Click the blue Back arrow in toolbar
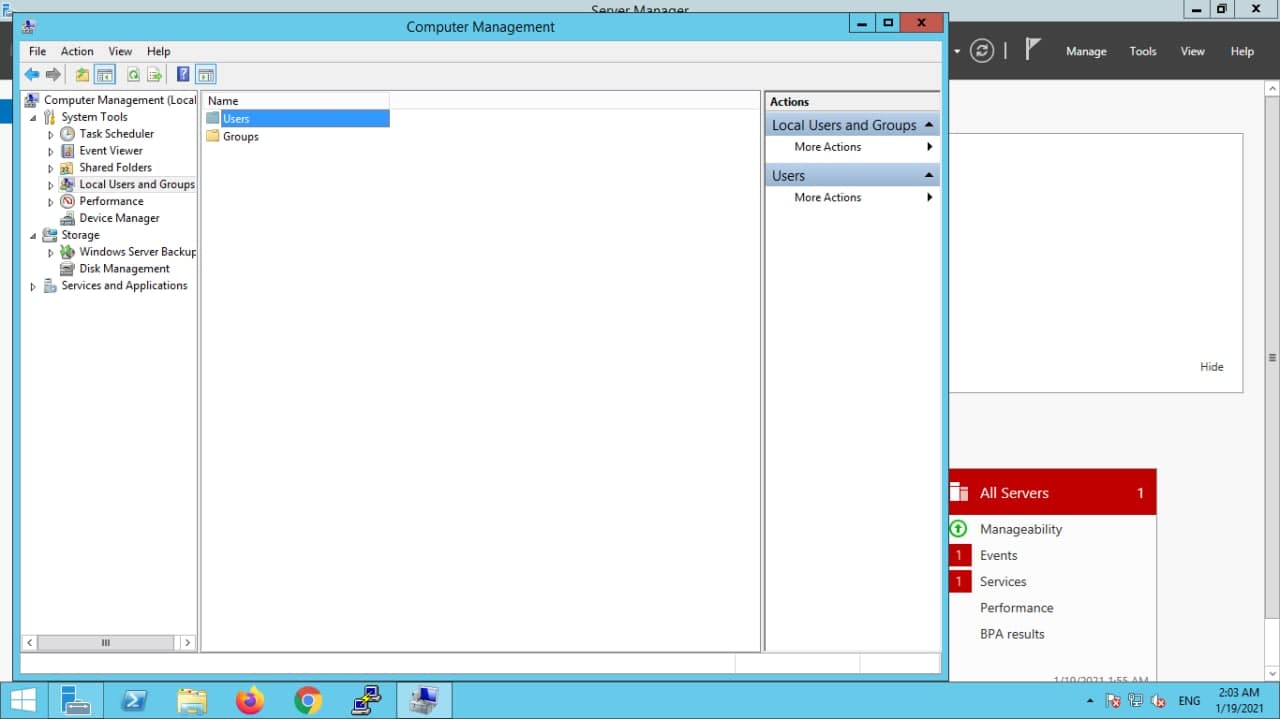The height and width of the screenshot is (719, 1280). point(32,75)
